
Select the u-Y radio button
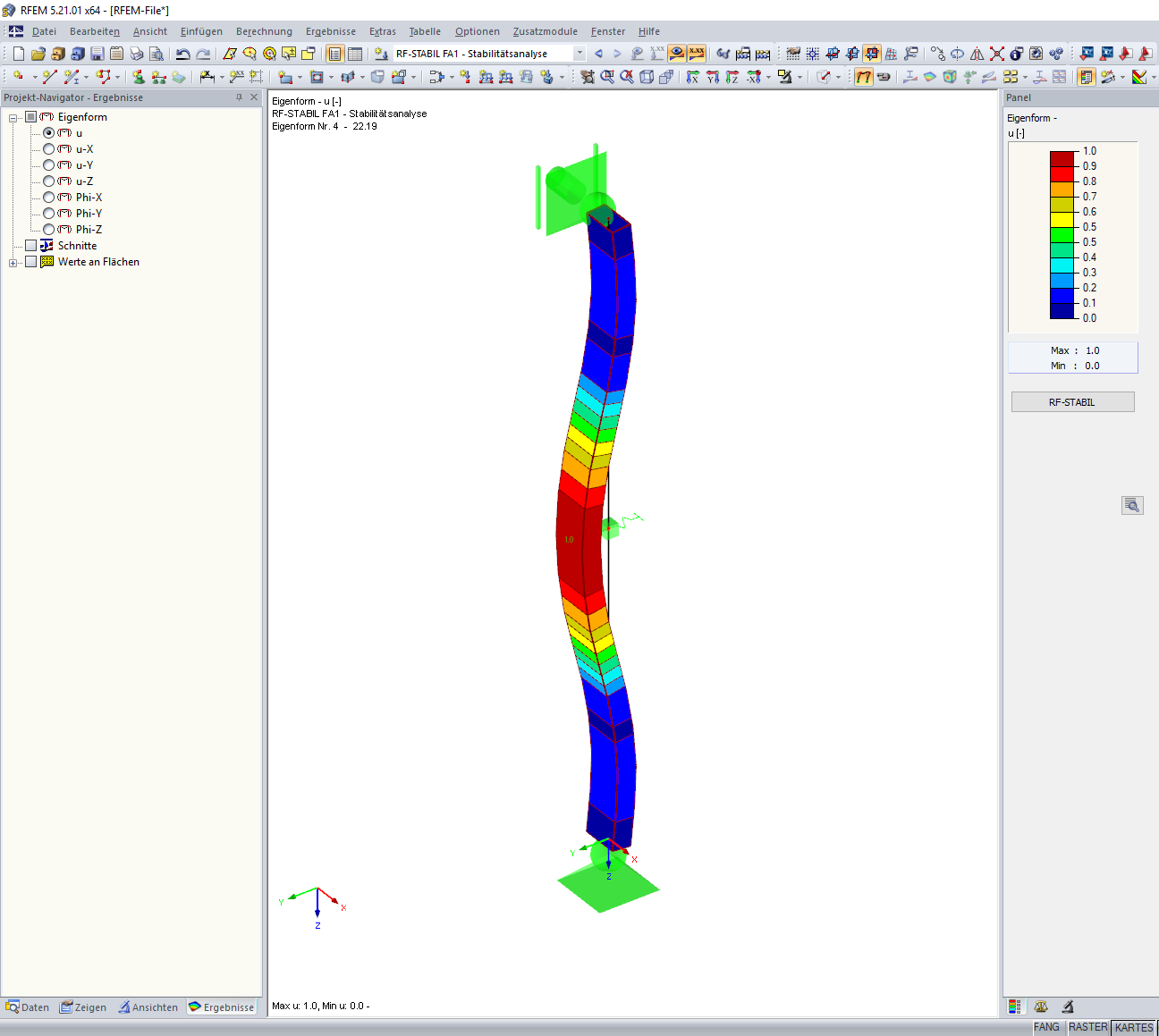48,165
